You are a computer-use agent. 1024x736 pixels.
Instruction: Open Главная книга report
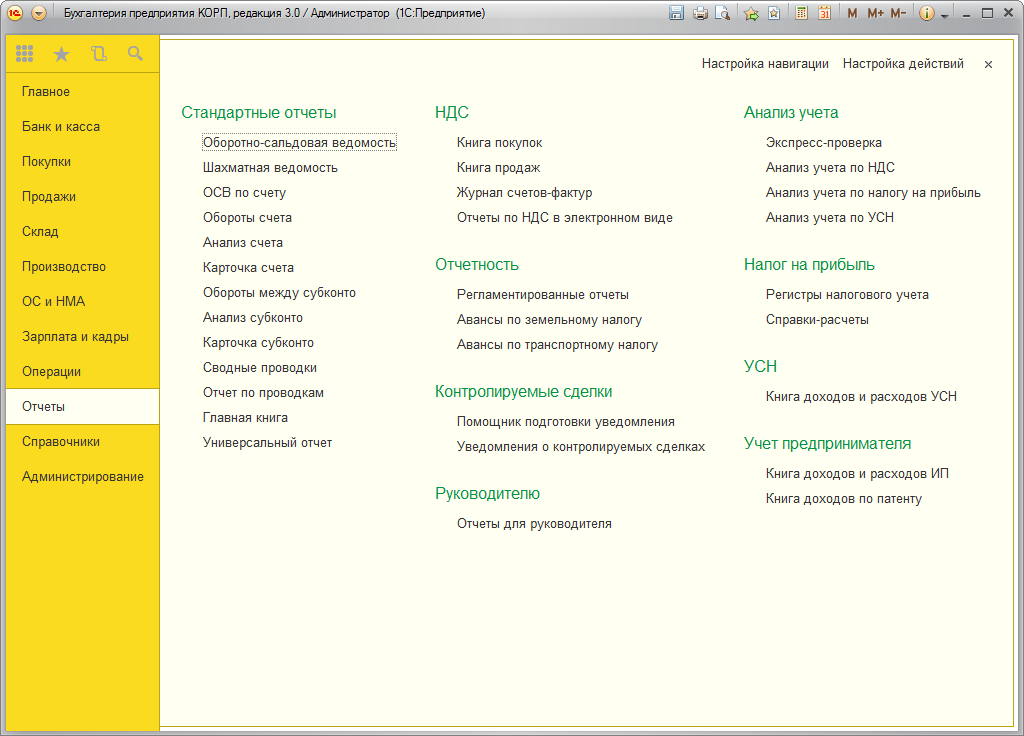point(245,418)
